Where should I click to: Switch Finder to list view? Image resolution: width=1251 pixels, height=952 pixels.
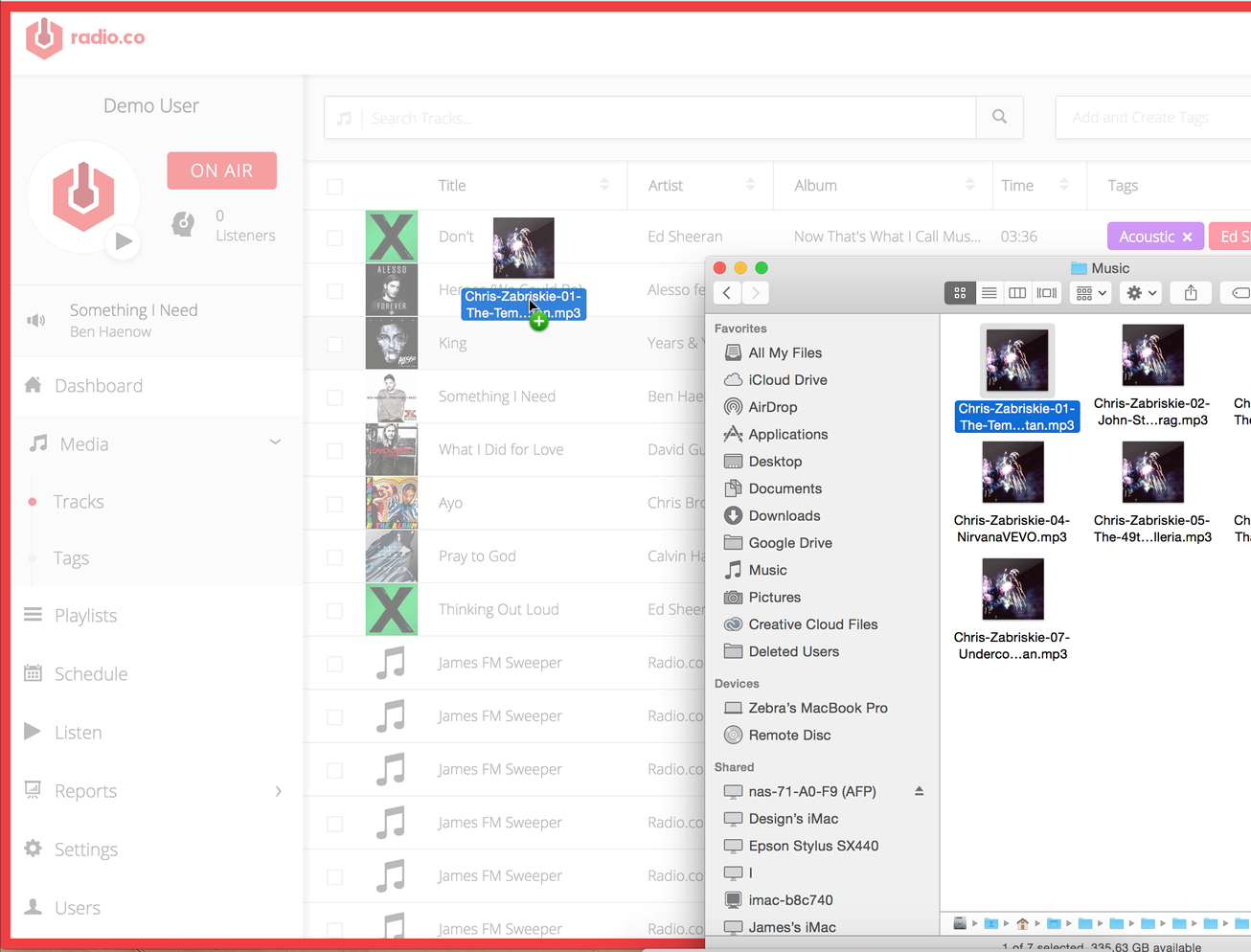tap(989, 293)
